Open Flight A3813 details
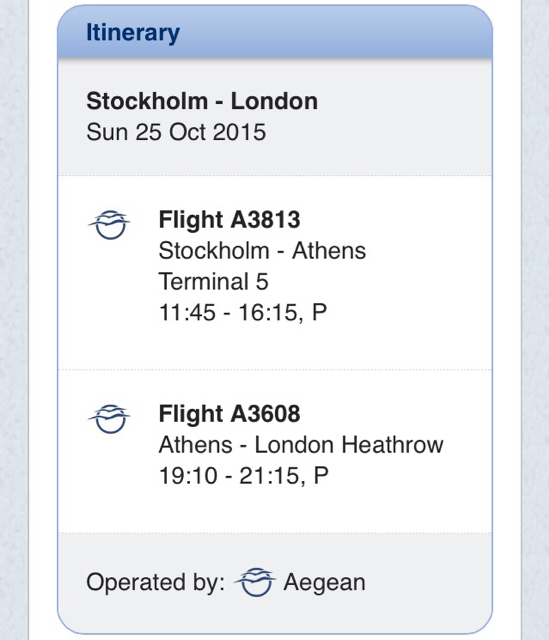549x640 pixels. click(229, 220)
